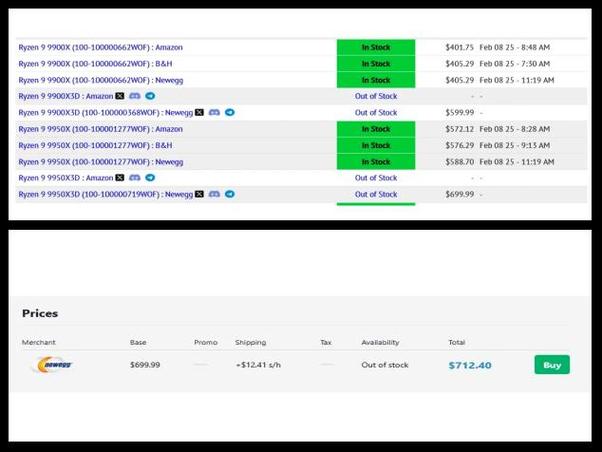Click the Feb 08 25 - 8:48 AM timestamp
The height and width of the screenshot is (452, 602).
coord(514,47)
